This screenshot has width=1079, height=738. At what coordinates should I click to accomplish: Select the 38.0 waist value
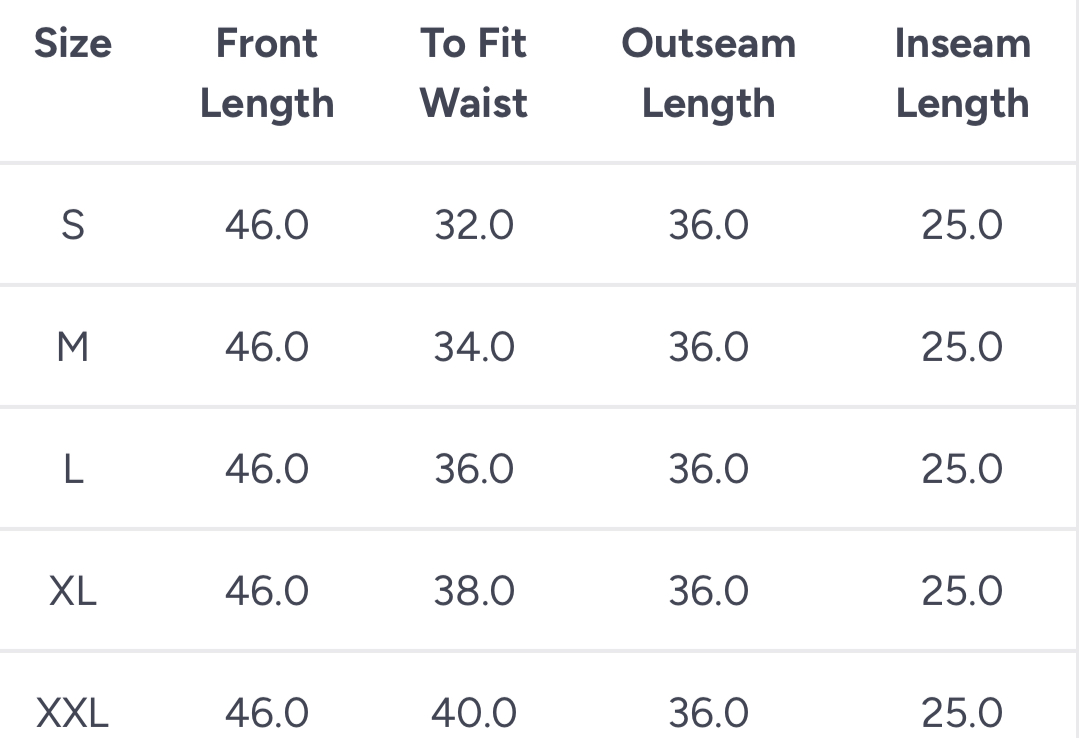474,592
